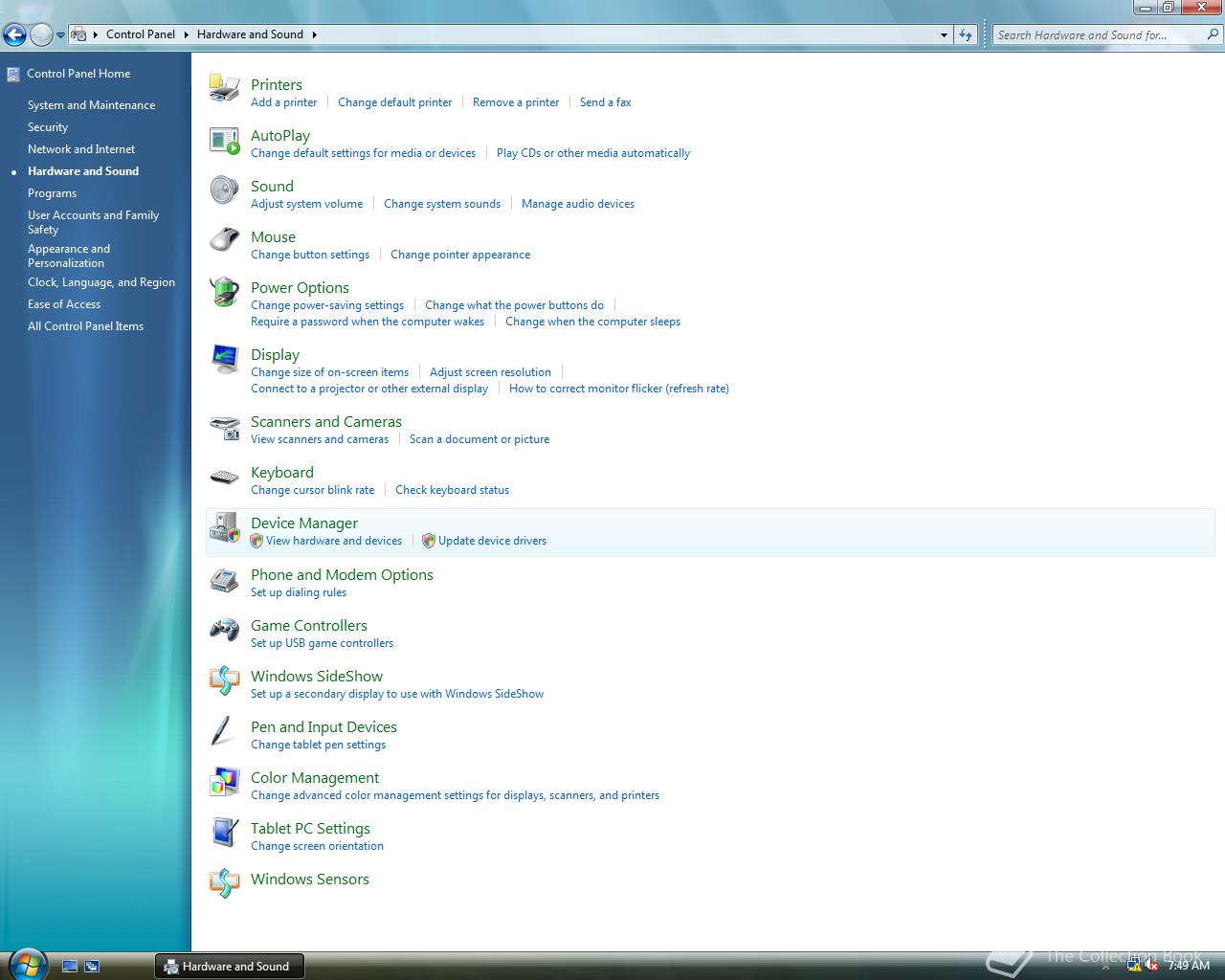
Task: Click Hardware and Sound taskbar button
Action: (x=229, y=967)
